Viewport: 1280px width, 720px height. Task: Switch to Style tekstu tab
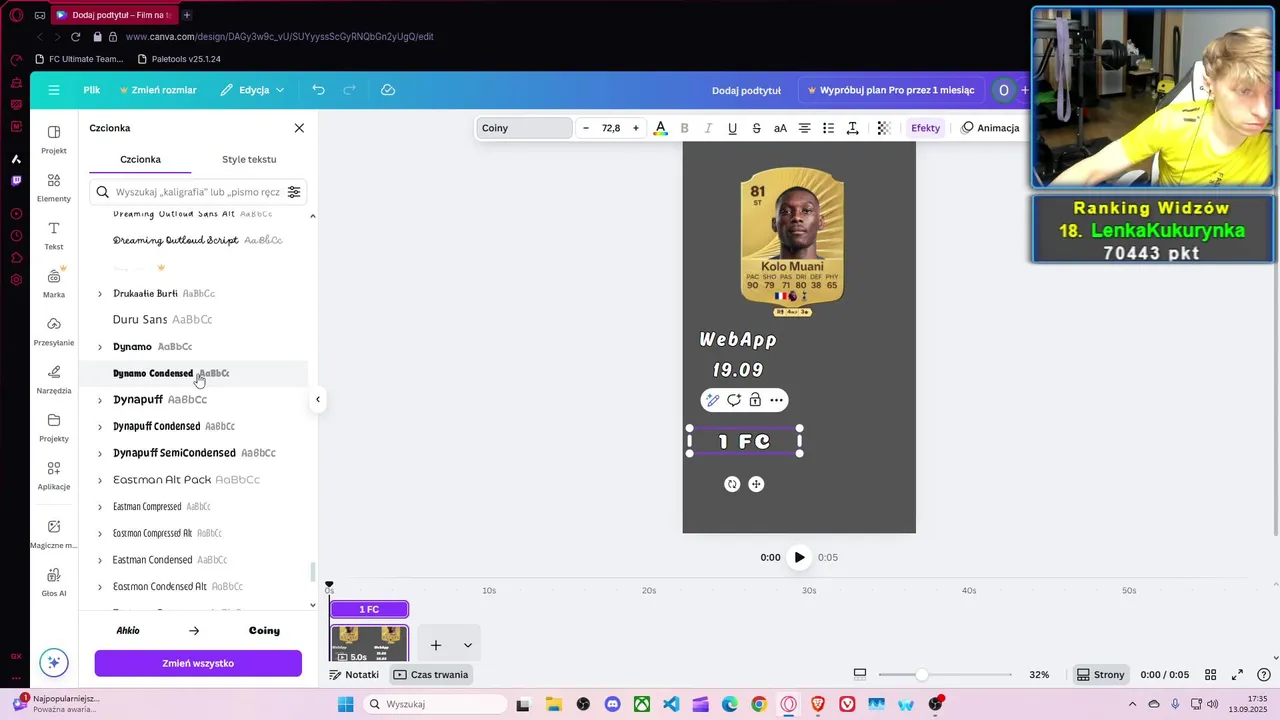pos(249,159)
